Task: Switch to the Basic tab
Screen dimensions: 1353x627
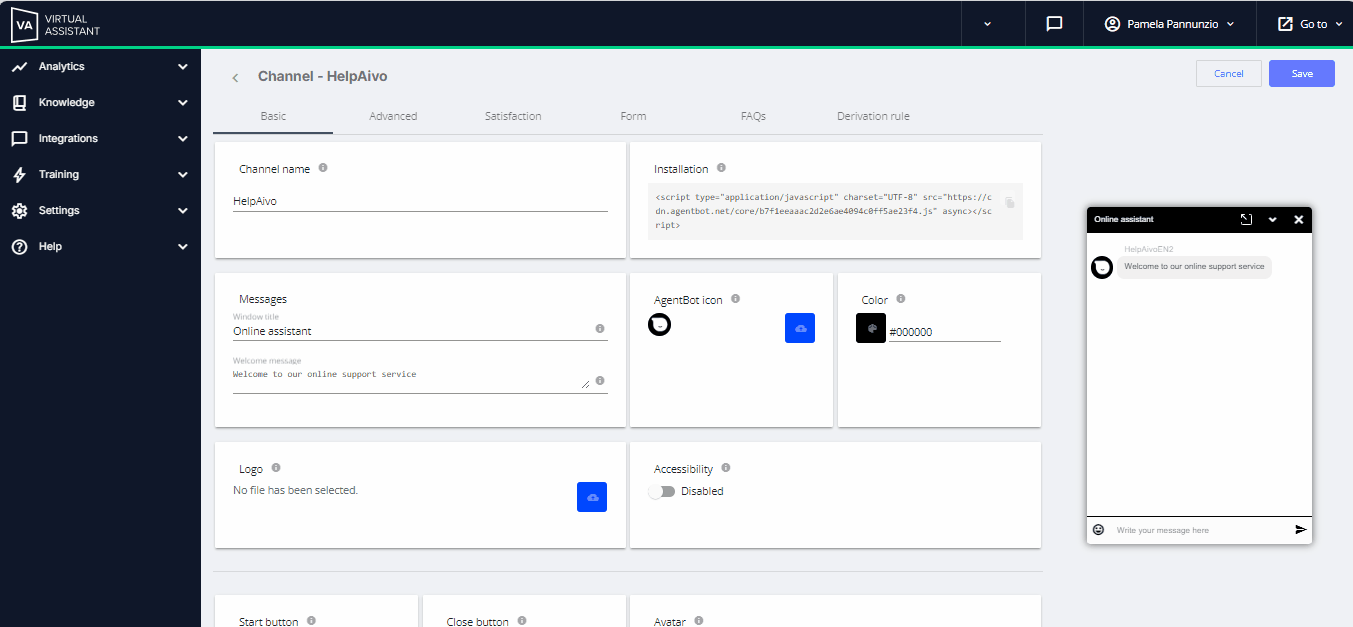Action: (x=273, y=116)
